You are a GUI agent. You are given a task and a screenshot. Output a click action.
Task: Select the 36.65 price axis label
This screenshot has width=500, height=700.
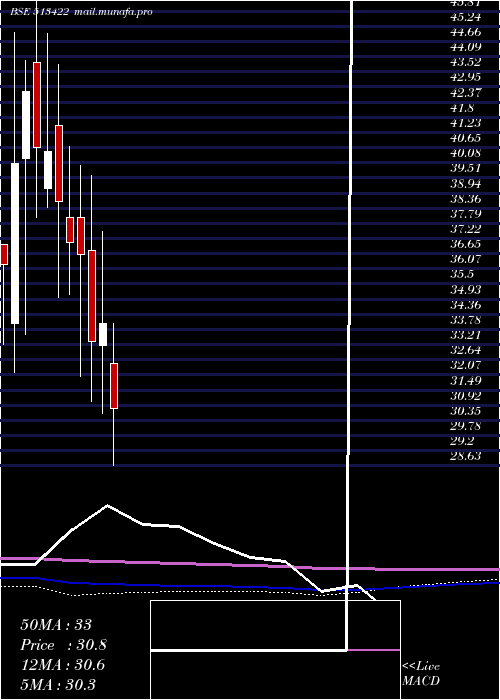466,244
